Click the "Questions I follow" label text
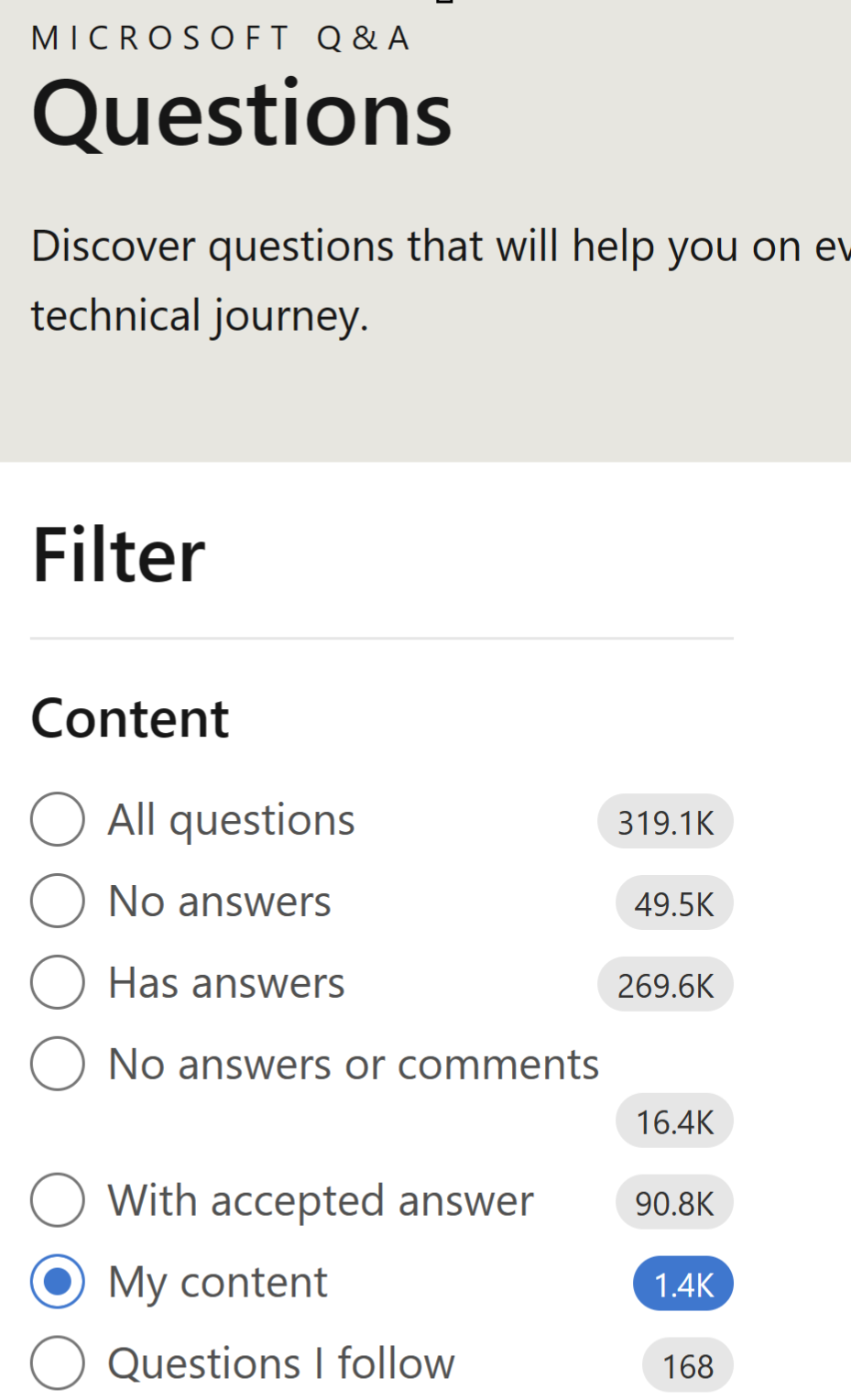 coord(281,1363)
